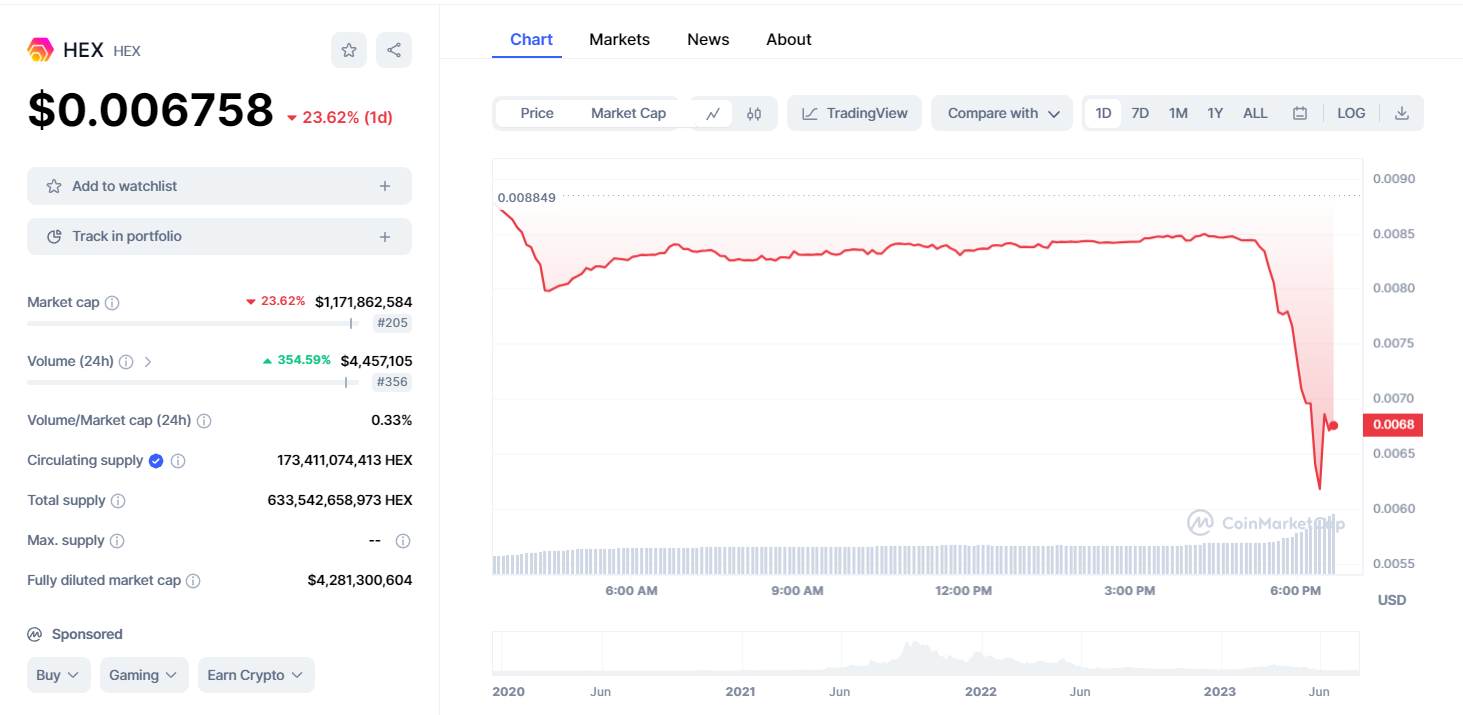This screenshot has height=715, width=1463.
Task: Open the TradingView chart button
Action: point(854,113)
